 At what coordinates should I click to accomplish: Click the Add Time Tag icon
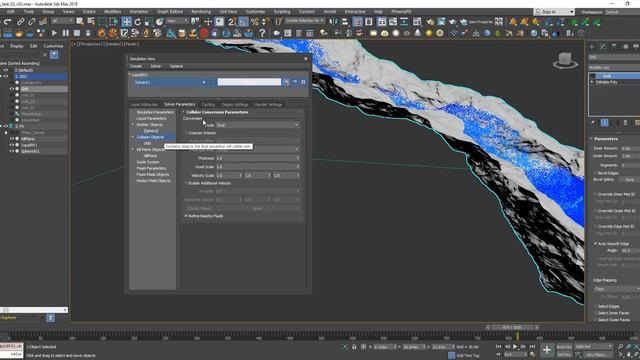(451, 355)
